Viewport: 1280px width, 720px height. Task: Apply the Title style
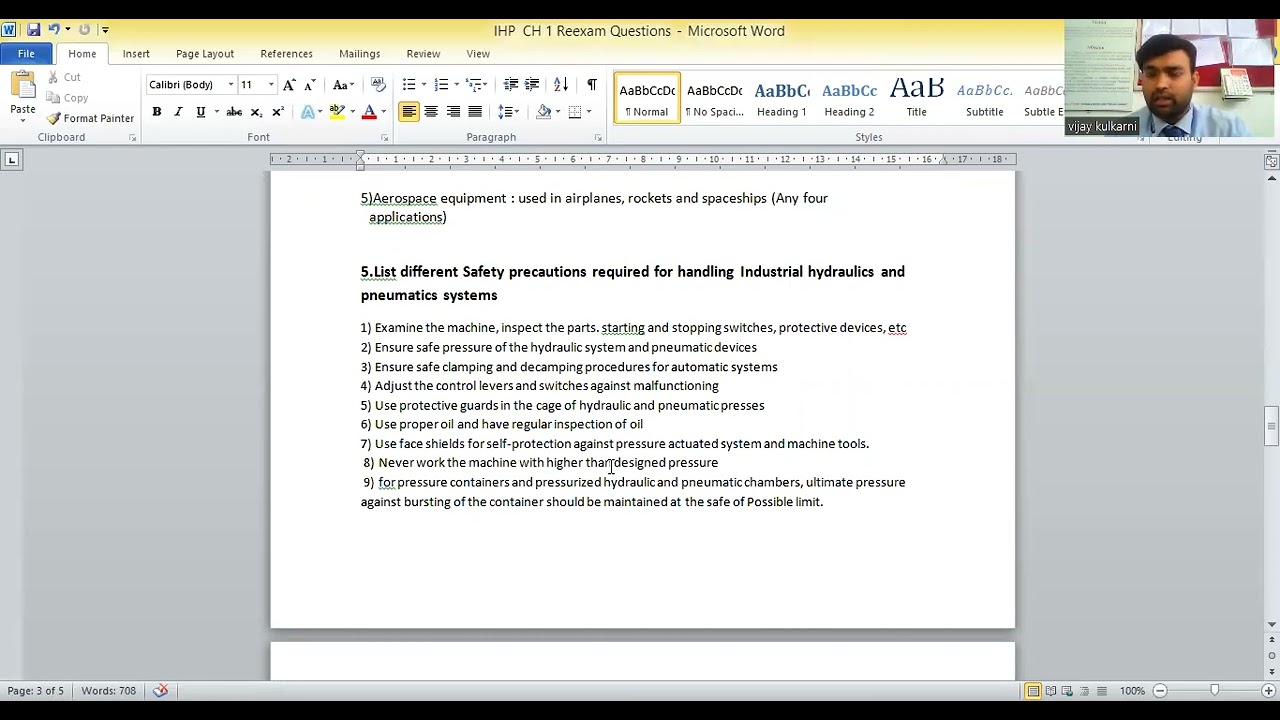pos(917,98)
